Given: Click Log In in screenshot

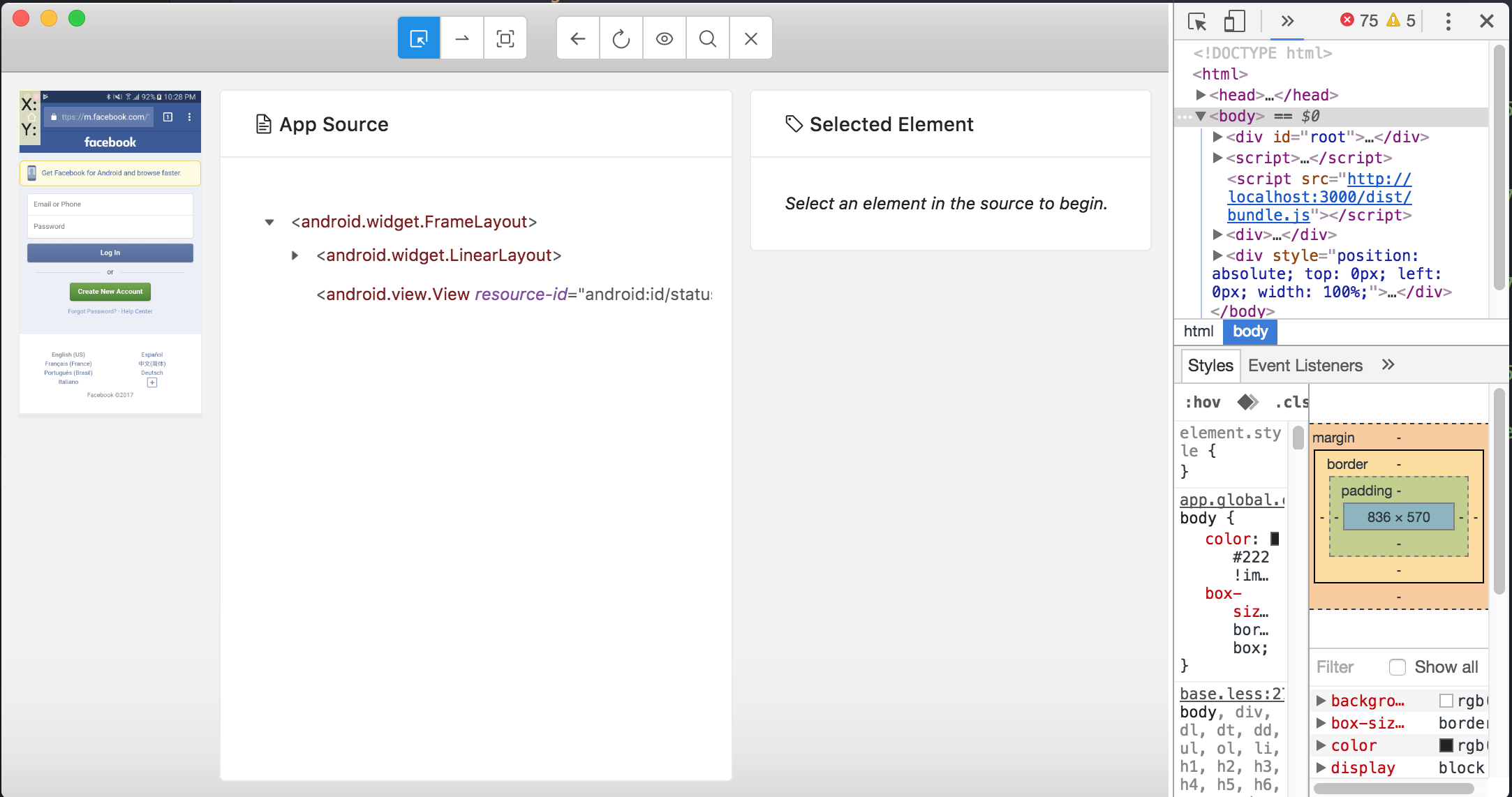Looking at the screenshot, I should coord(110,253).
